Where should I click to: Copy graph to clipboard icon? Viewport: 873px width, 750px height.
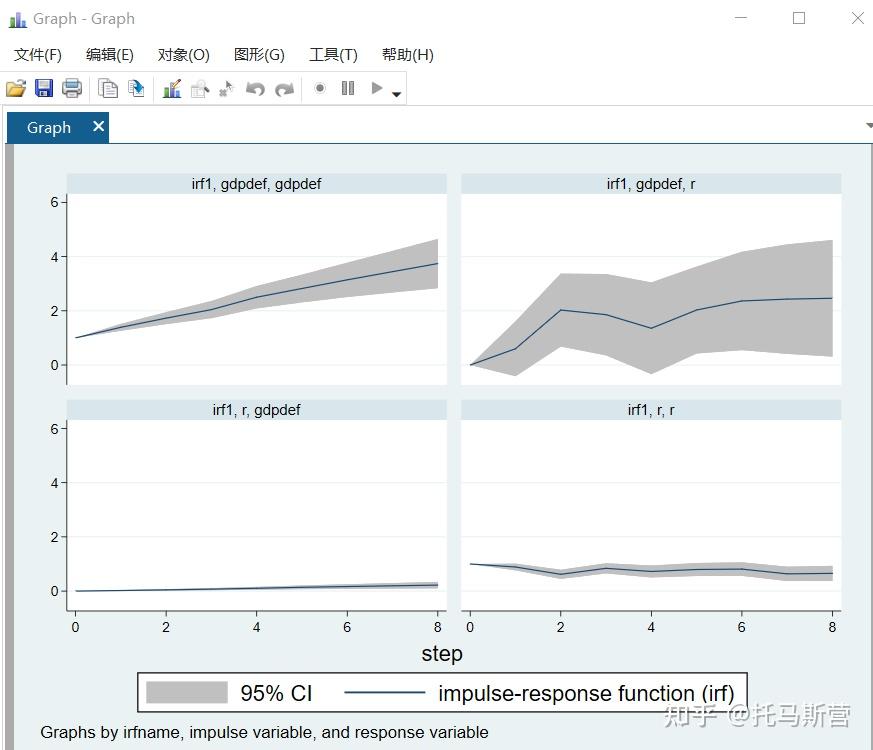click(107, 89)
